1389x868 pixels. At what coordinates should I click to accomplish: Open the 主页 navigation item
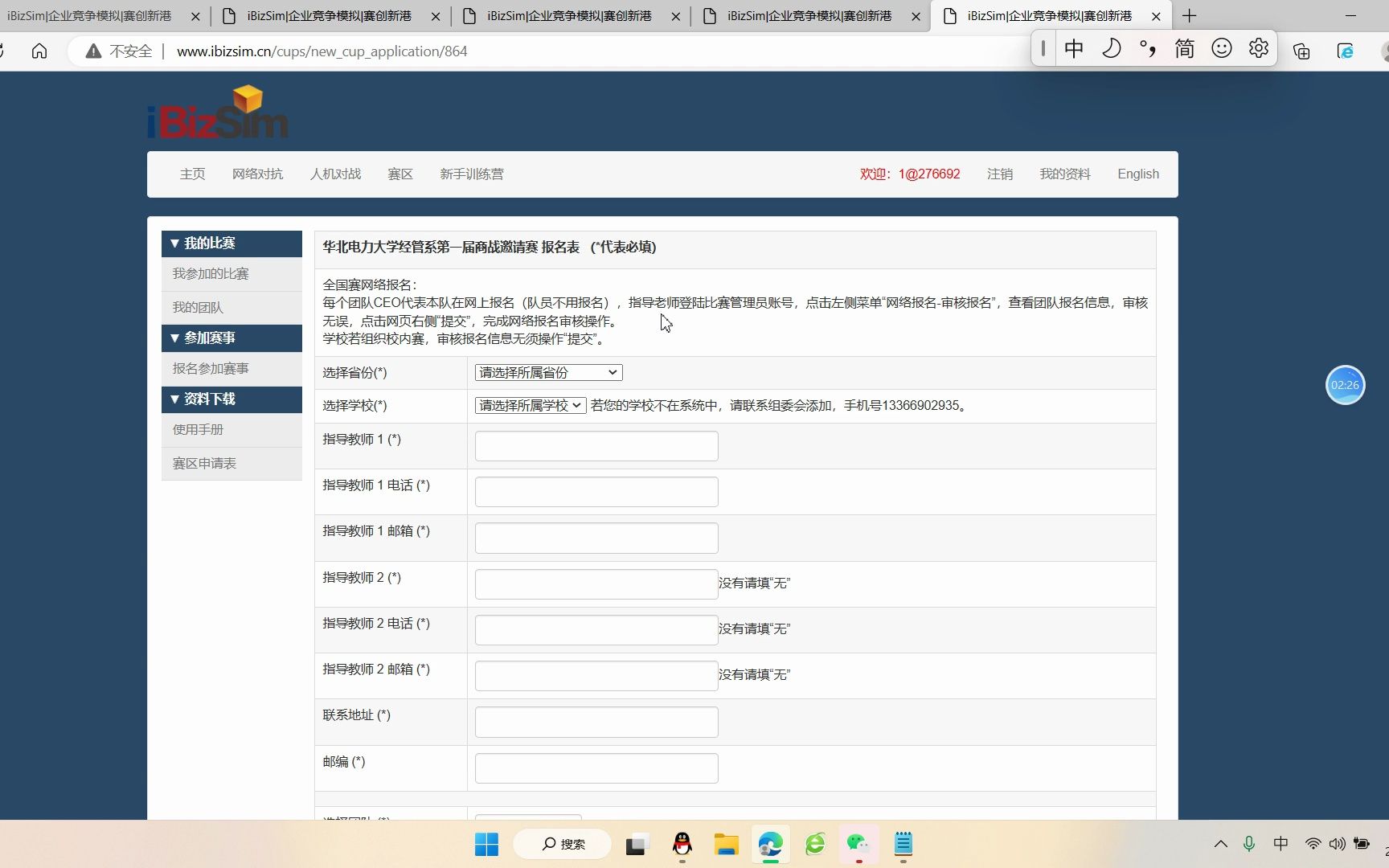[x=192, y=174]
